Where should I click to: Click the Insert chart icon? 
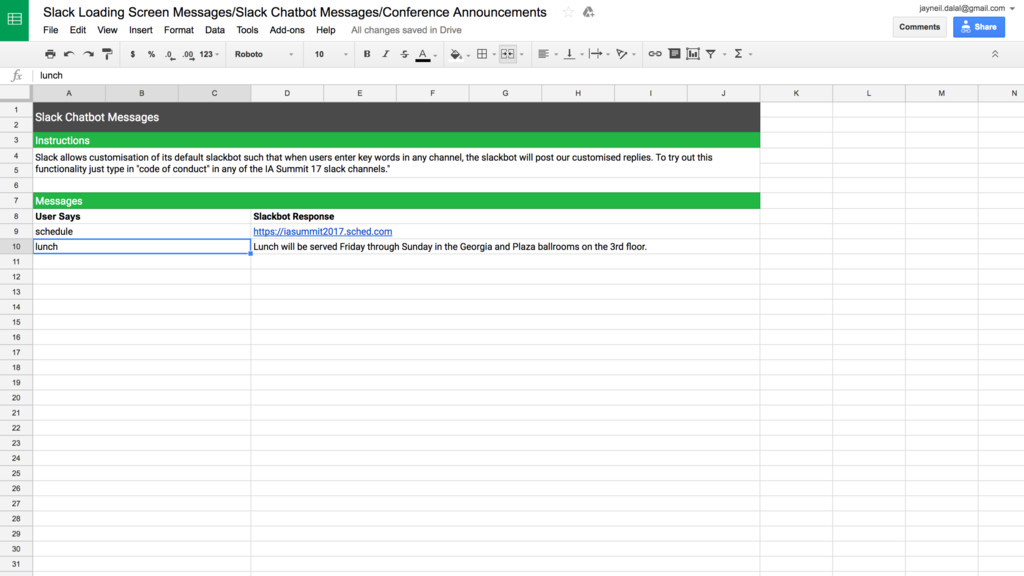[x=693, y=54]
